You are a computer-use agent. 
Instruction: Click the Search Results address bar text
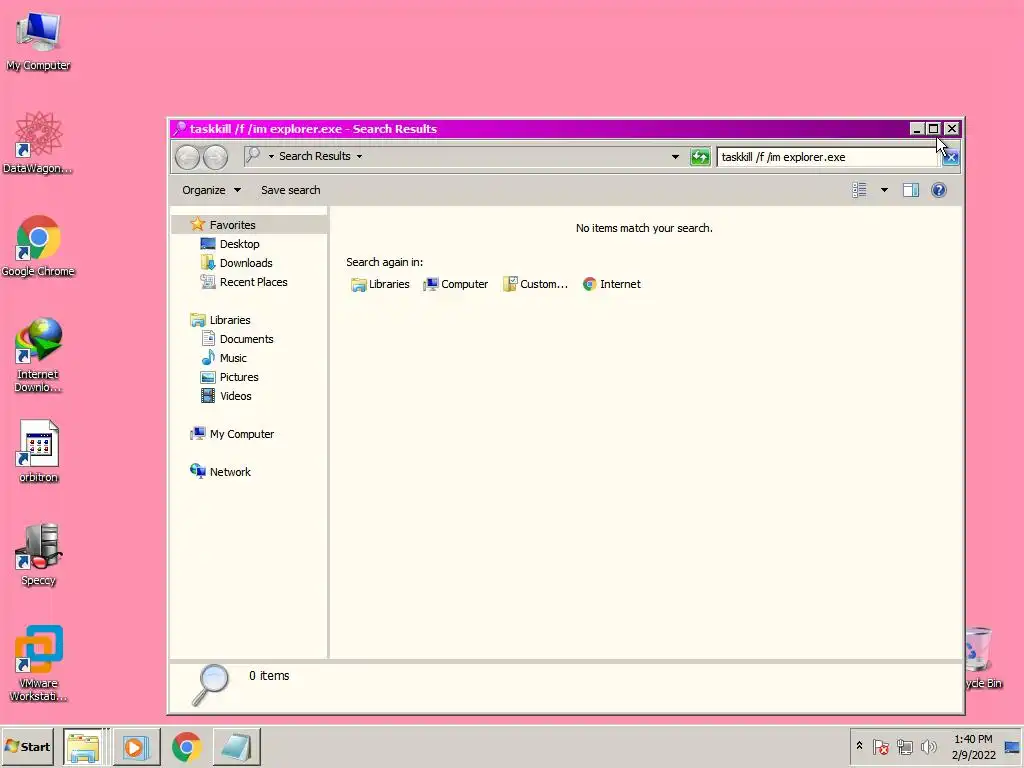click(x=315, y=157)
